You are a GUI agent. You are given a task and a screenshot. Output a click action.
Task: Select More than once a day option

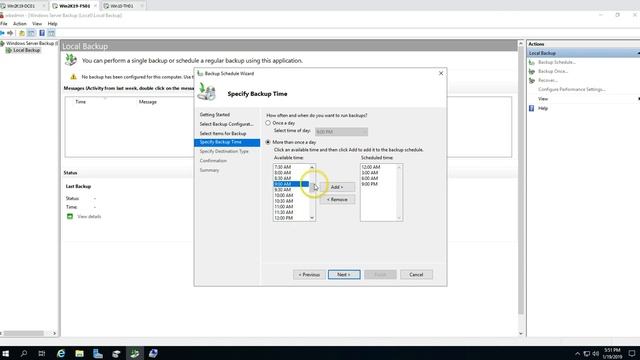[268, 142]
